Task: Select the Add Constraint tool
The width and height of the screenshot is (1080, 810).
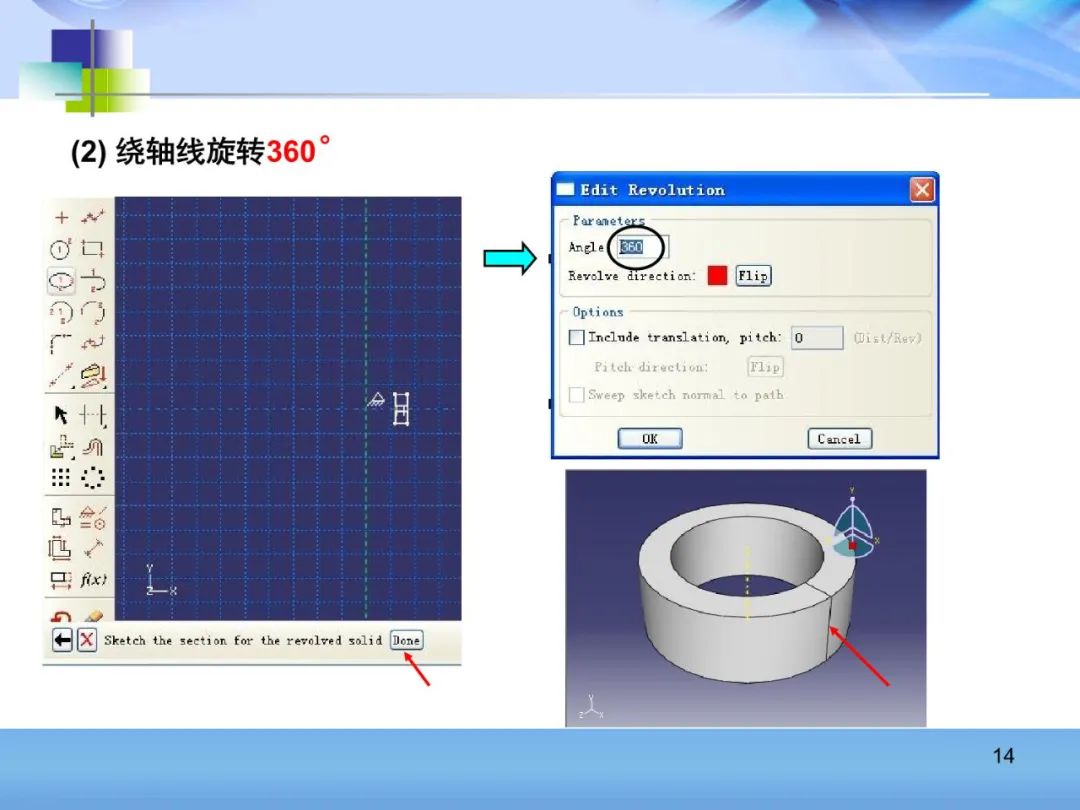Action: point(93,517)
